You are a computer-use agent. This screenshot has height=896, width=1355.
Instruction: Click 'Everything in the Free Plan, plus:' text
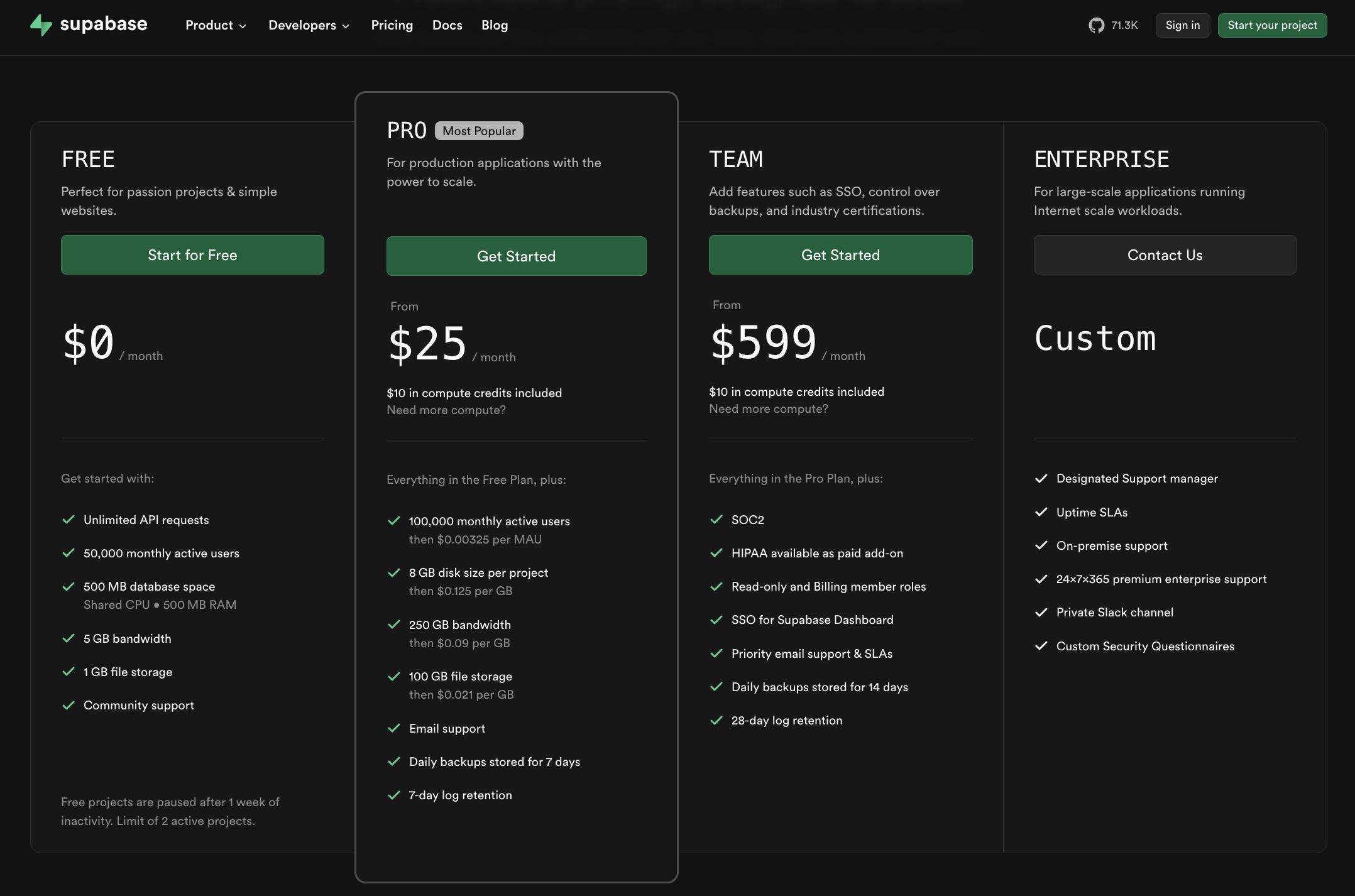[476, 479]
